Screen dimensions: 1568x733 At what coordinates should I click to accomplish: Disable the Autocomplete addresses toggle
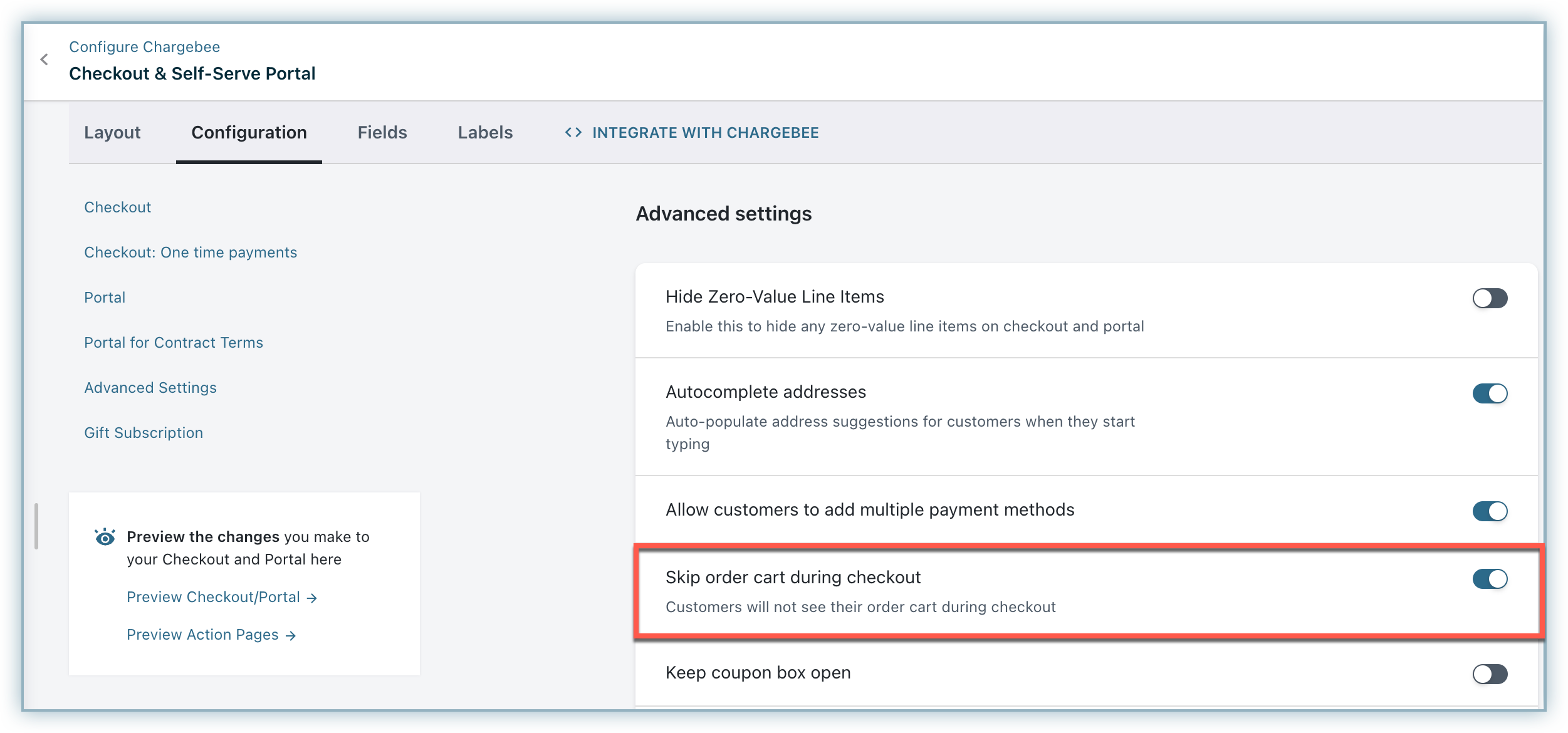click(x=1489, y=393)
